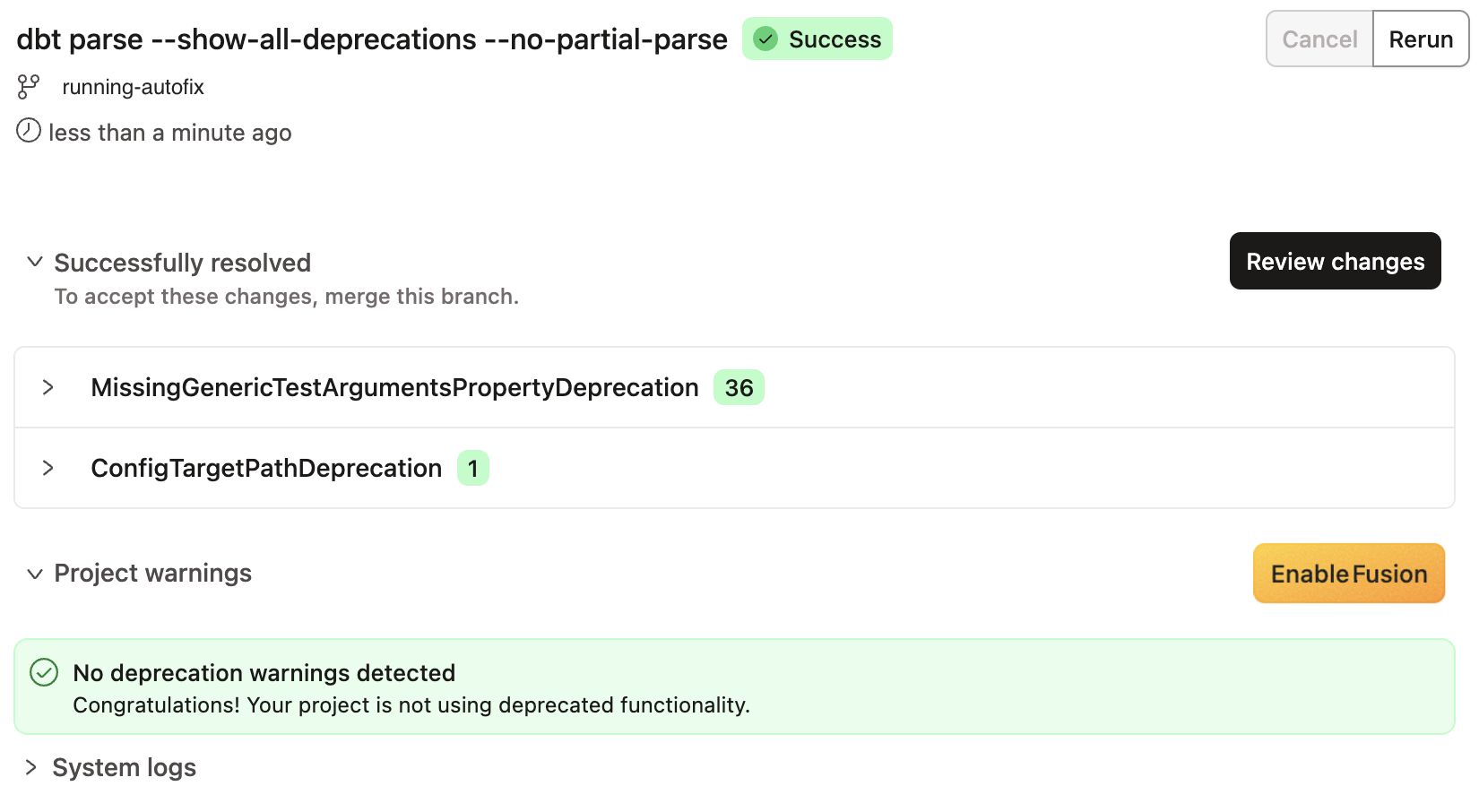Enable Fusion for the project

coord(1348,573)
